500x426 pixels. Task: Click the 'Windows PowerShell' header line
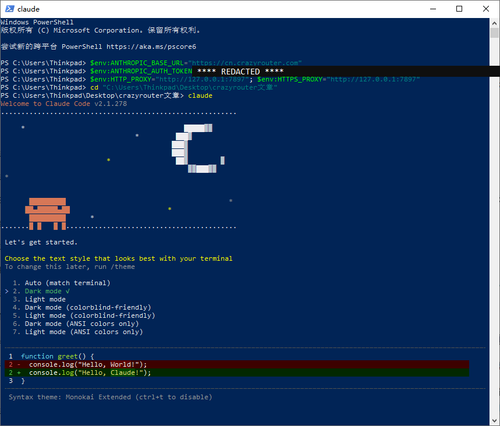[37, 22]
